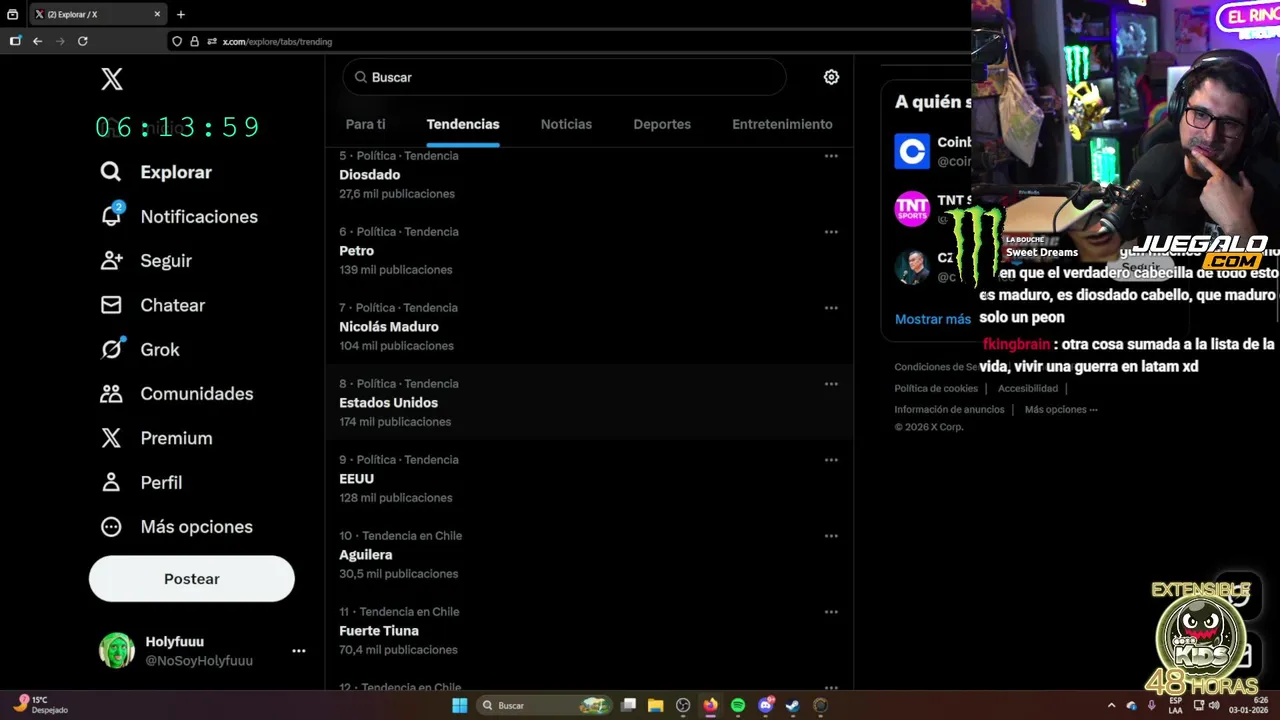Open Task View in taskbar
The height and width of the screenshot is (720, 1280).
(x=628, y=705)
